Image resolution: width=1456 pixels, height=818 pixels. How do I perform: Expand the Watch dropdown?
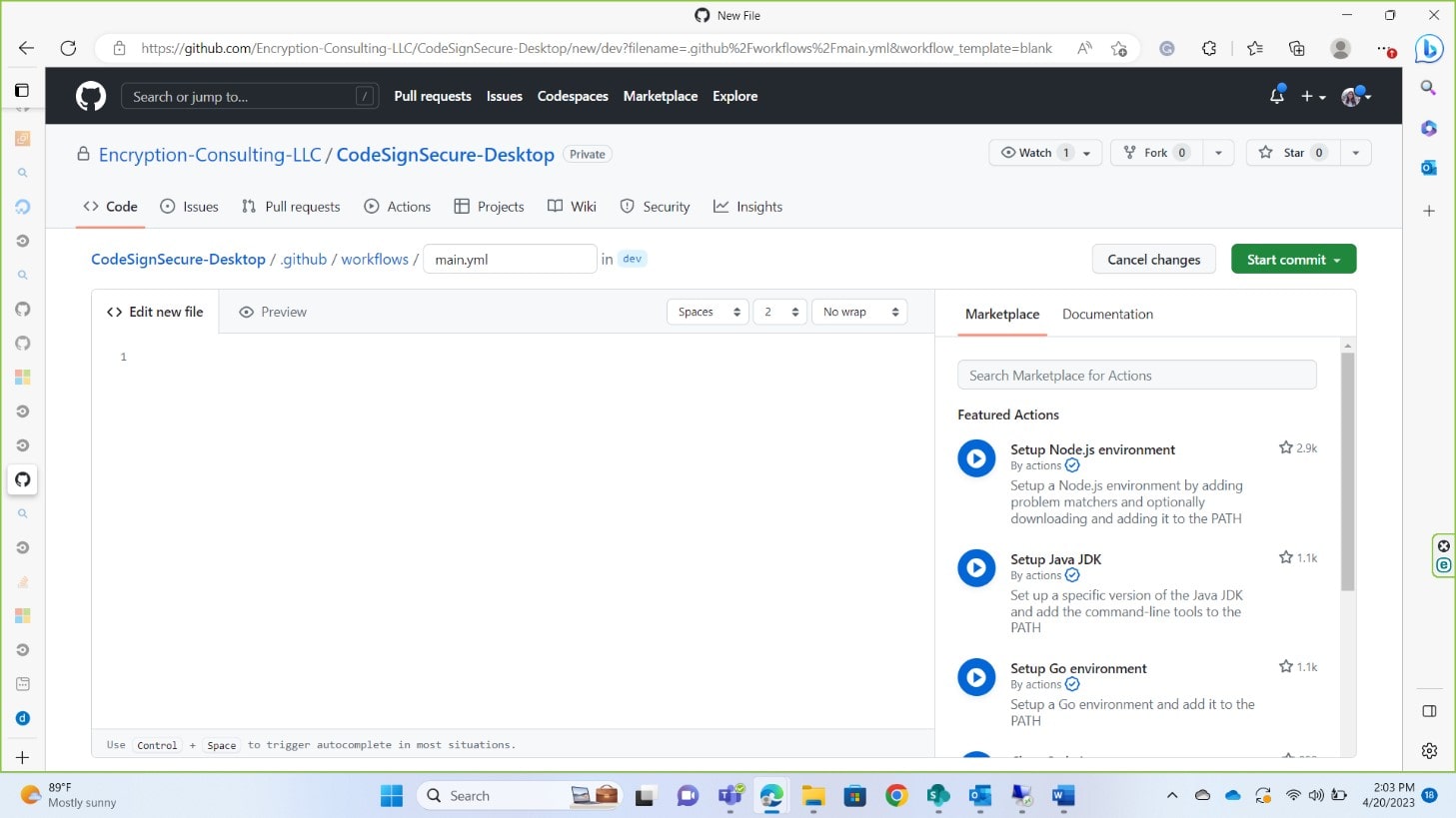click(x=1086, y=153)
